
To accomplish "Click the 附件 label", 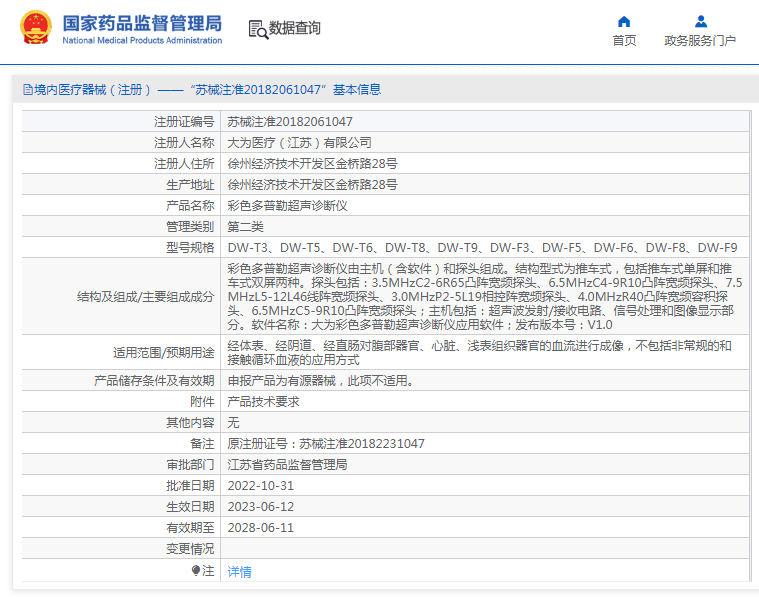I will [202, 401].
